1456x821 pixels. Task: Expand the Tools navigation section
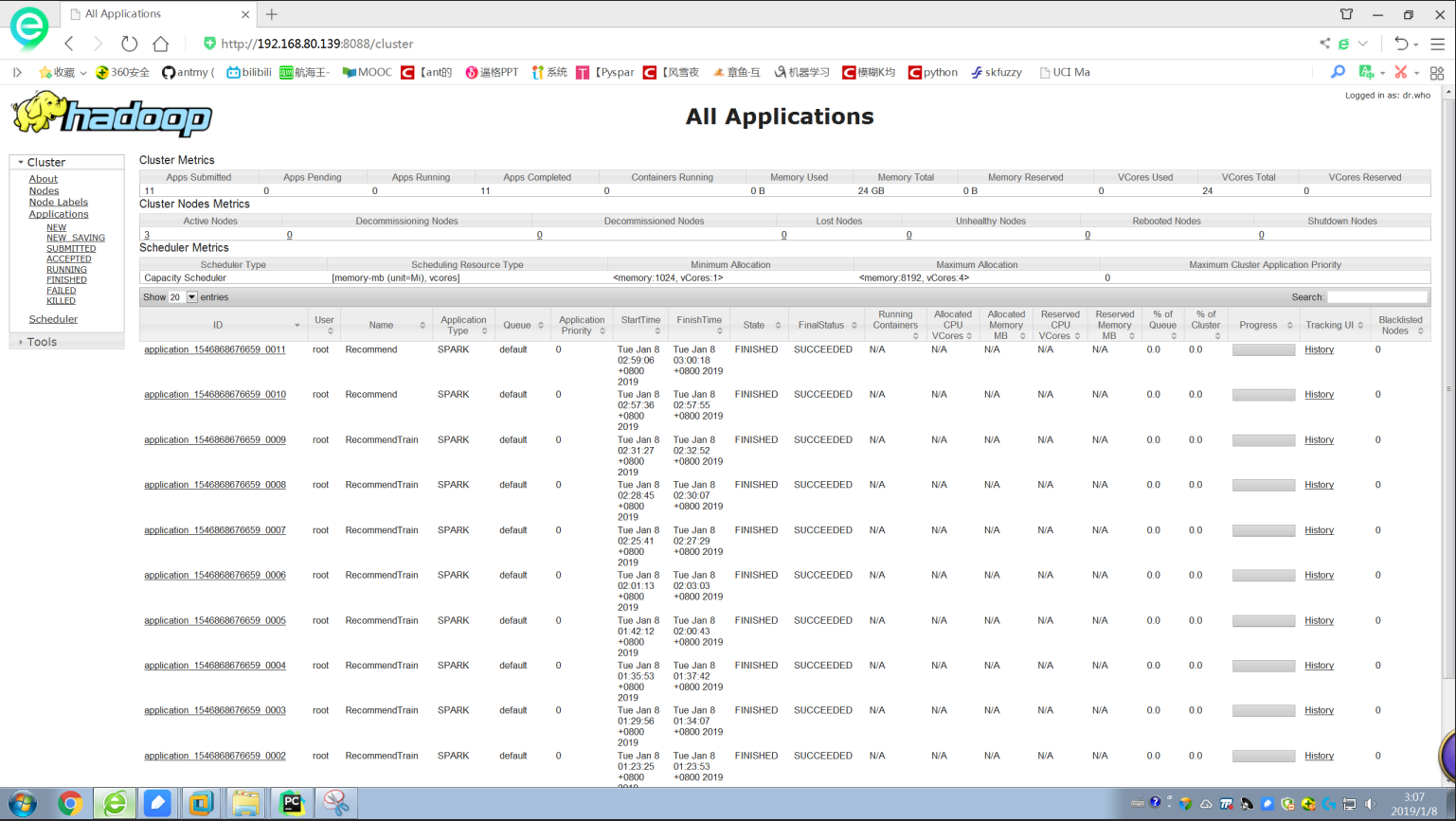21,342
